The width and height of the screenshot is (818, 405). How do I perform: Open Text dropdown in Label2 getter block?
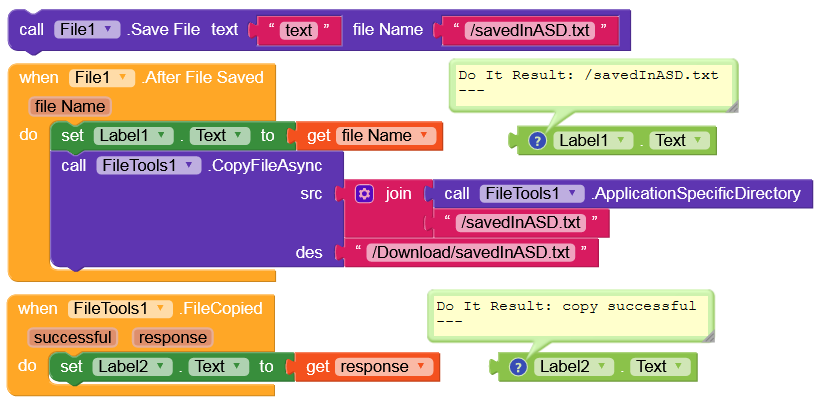[x=660, y=367]
